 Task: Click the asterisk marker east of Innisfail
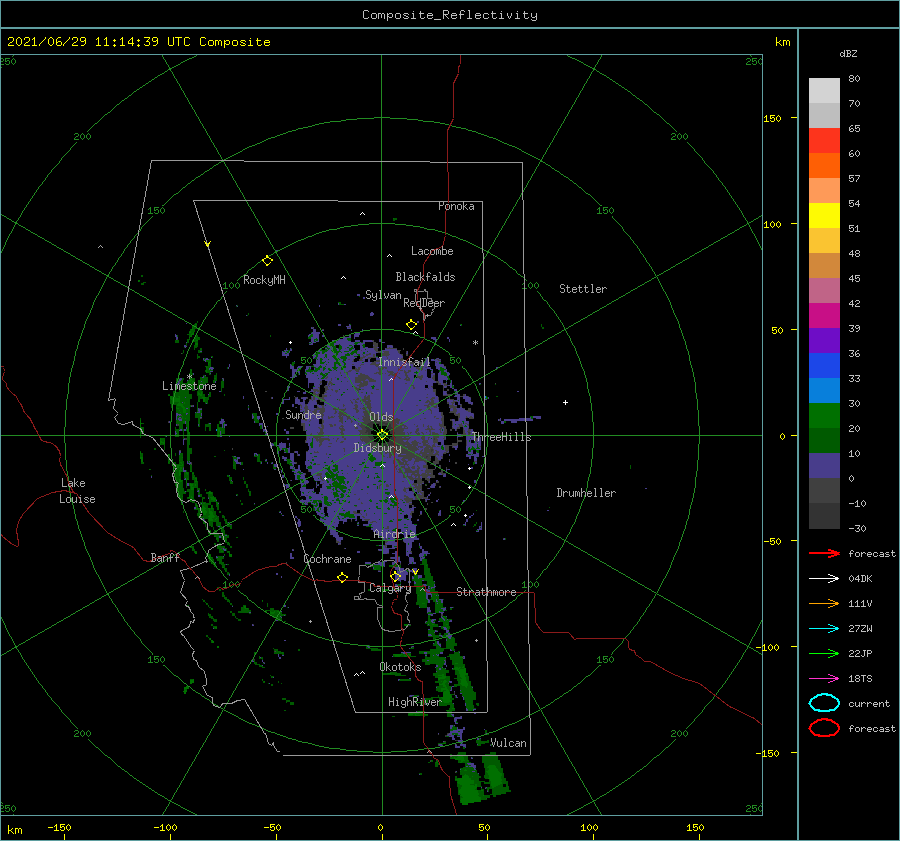pos(475,343)
